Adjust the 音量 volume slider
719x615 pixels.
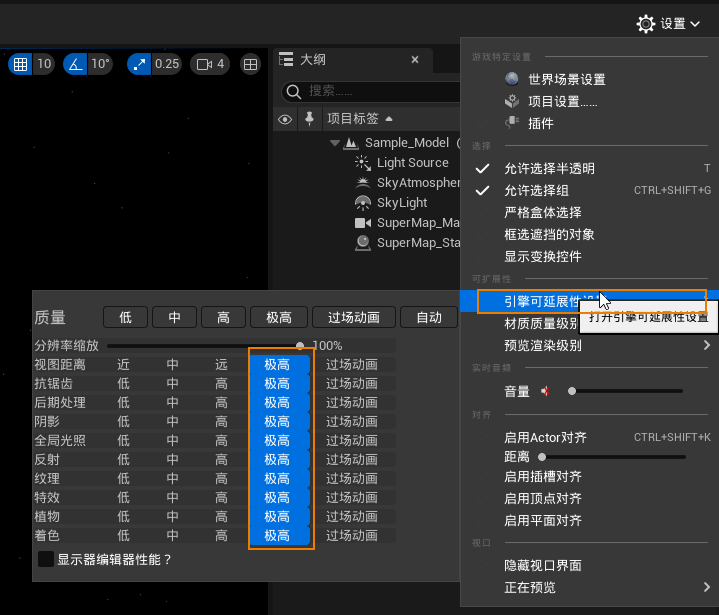(x=571, y=391)
